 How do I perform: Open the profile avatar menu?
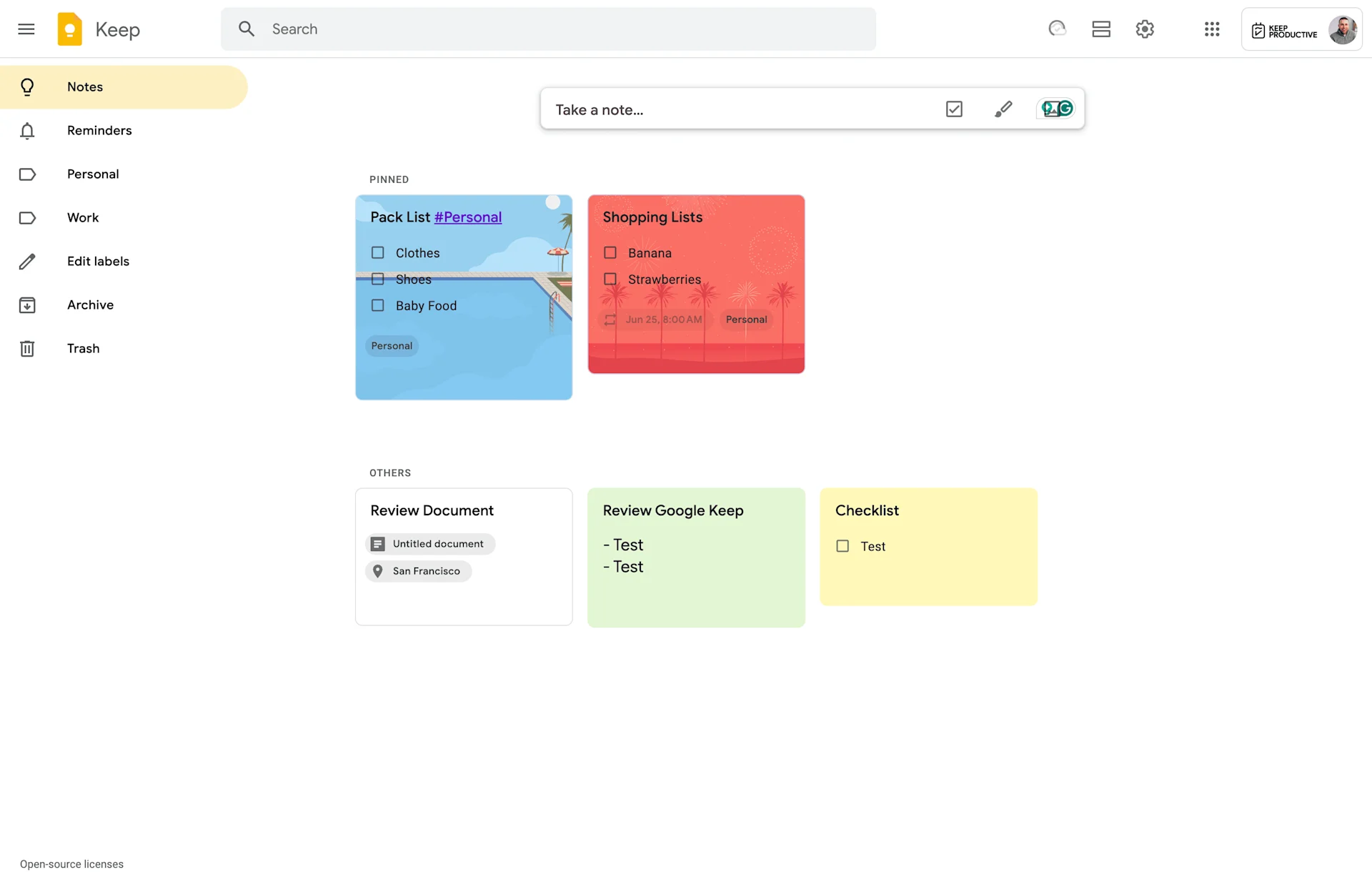(1343, 29)
